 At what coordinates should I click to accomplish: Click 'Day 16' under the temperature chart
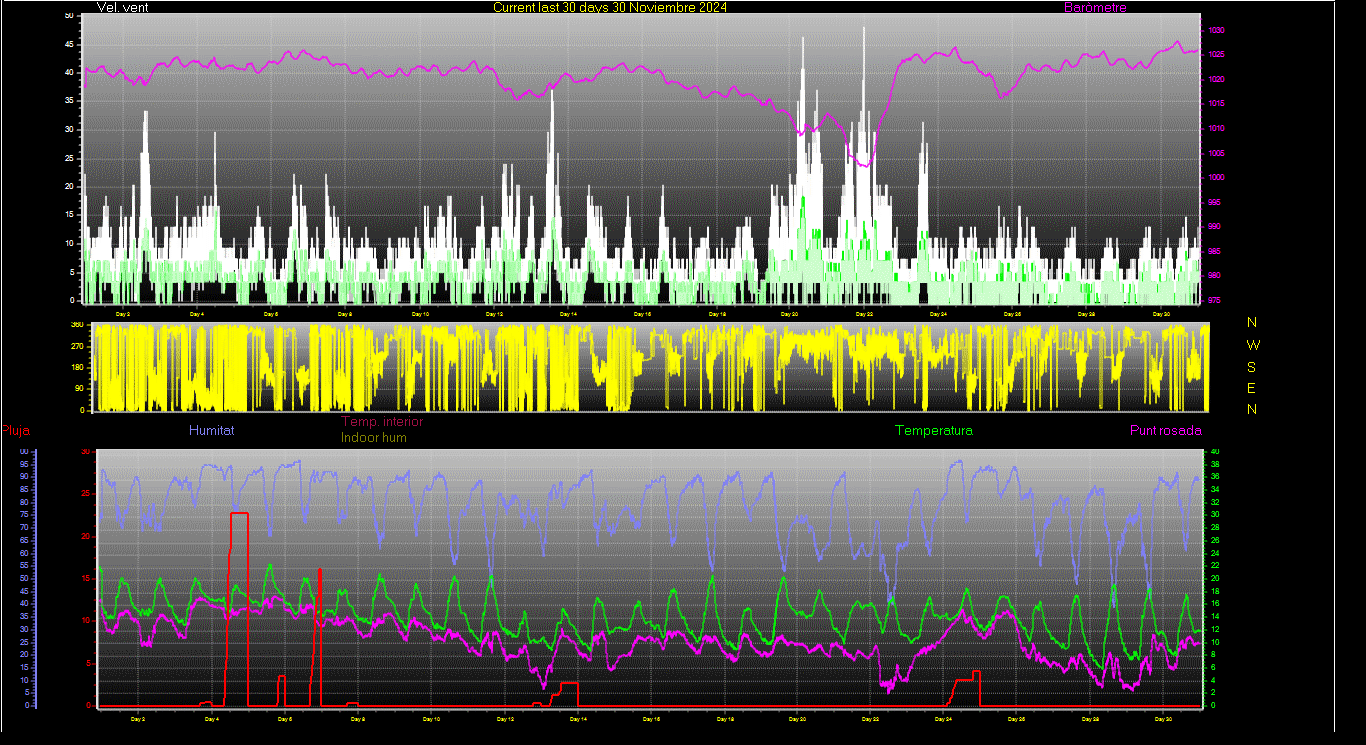coord(651,718)
